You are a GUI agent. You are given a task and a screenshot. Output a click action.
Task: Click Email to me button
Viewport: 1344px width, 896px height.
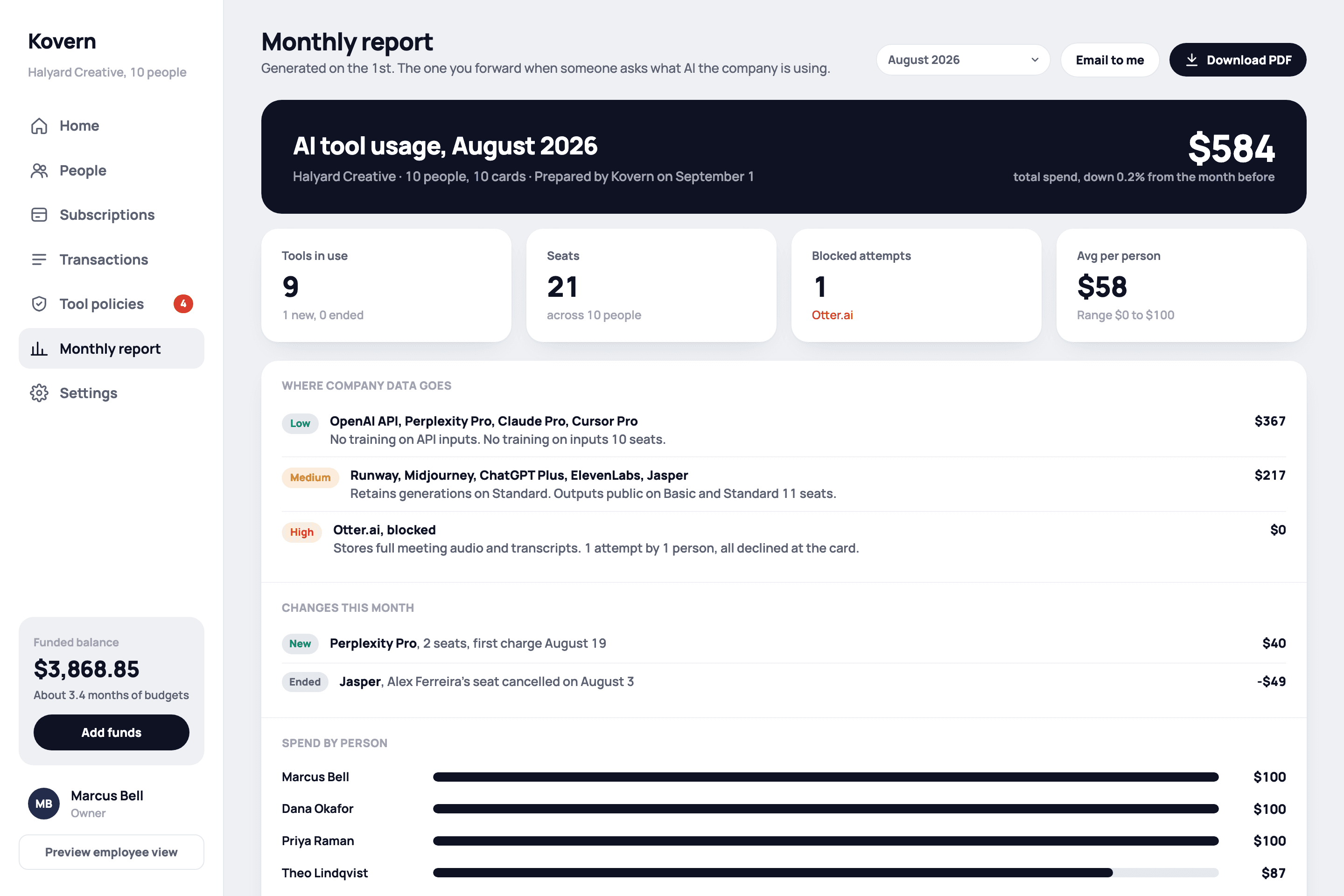pos(1110,60)
